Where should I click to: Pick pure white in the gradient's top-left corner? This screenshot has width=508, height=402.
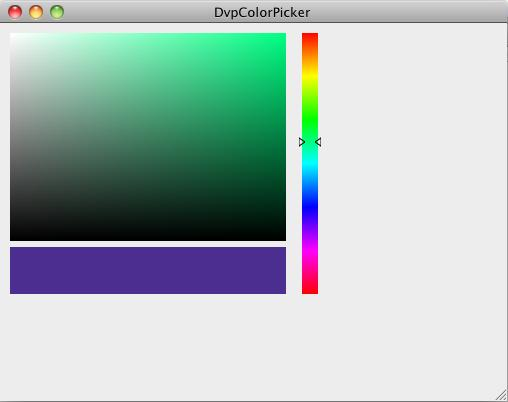pyautogui.click(x=12, y=35)
